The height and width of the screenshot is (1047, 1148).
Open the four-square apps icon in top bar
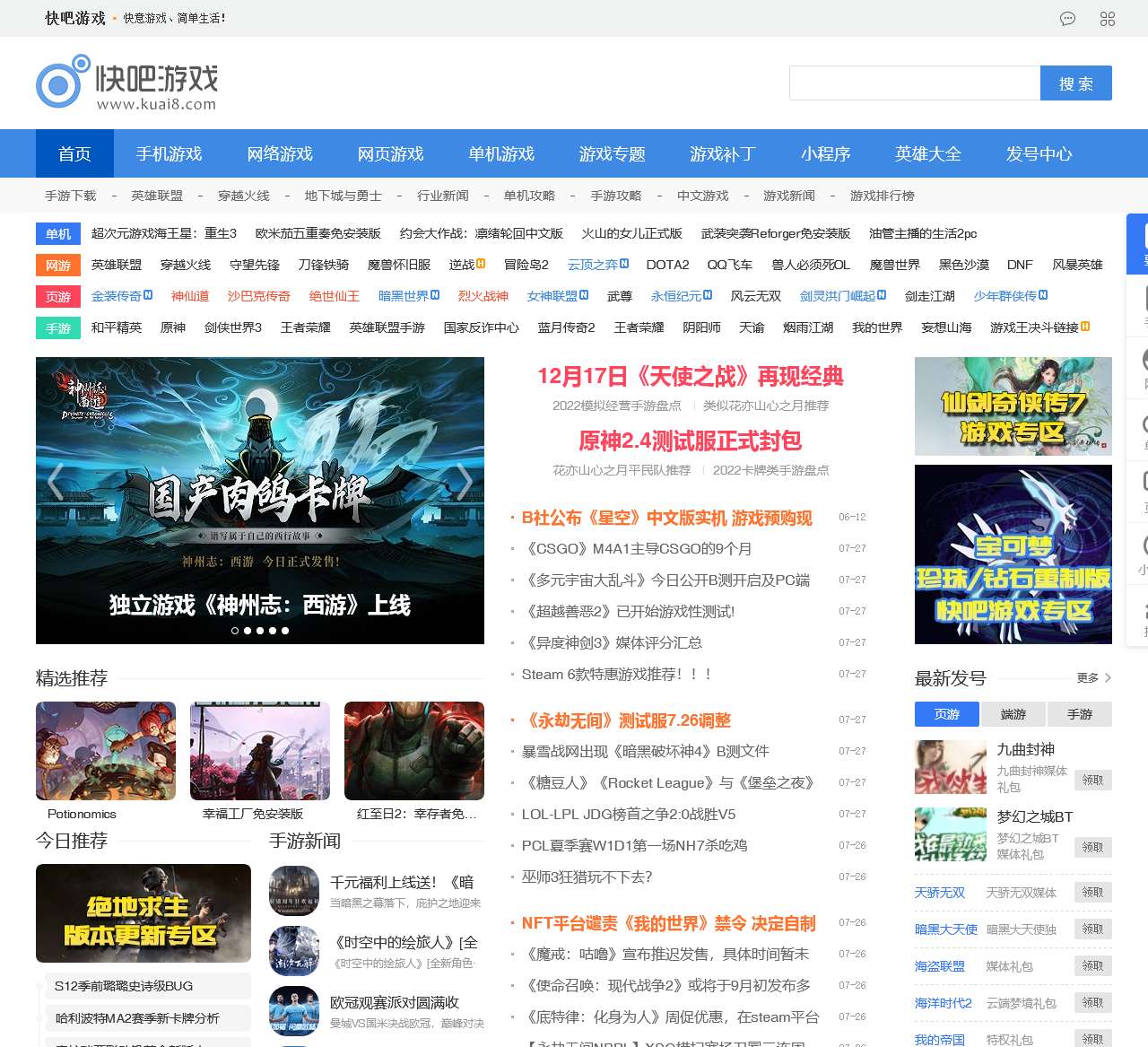1108,19
